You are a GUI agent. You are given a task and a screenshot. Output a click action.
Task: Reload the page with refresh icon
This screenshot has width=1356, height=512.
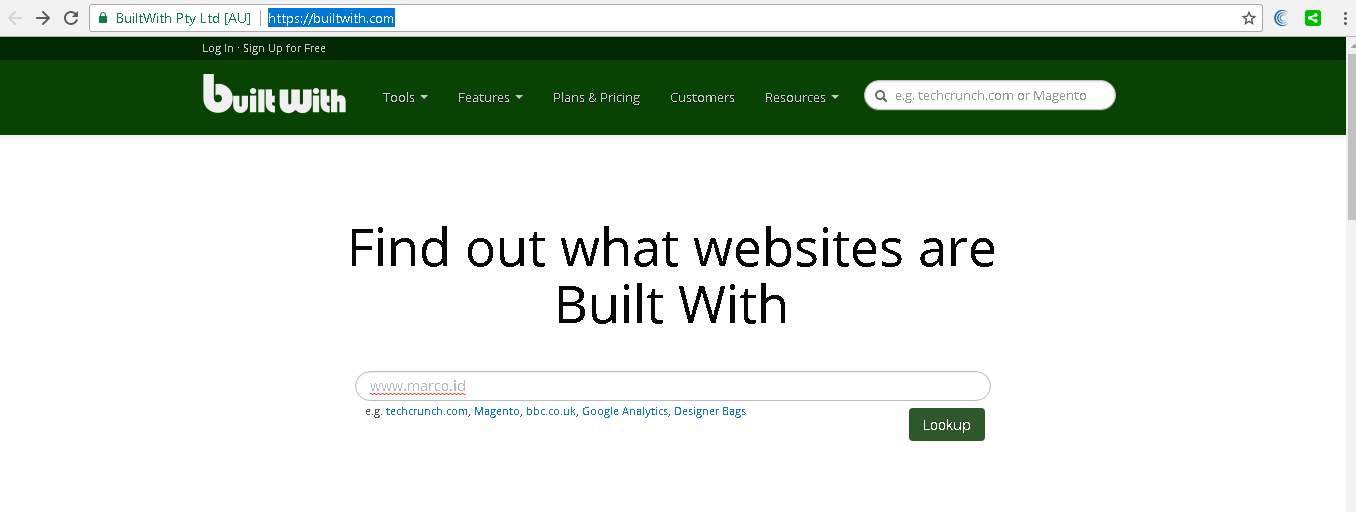pyautogui.click(x=71, y=18)
